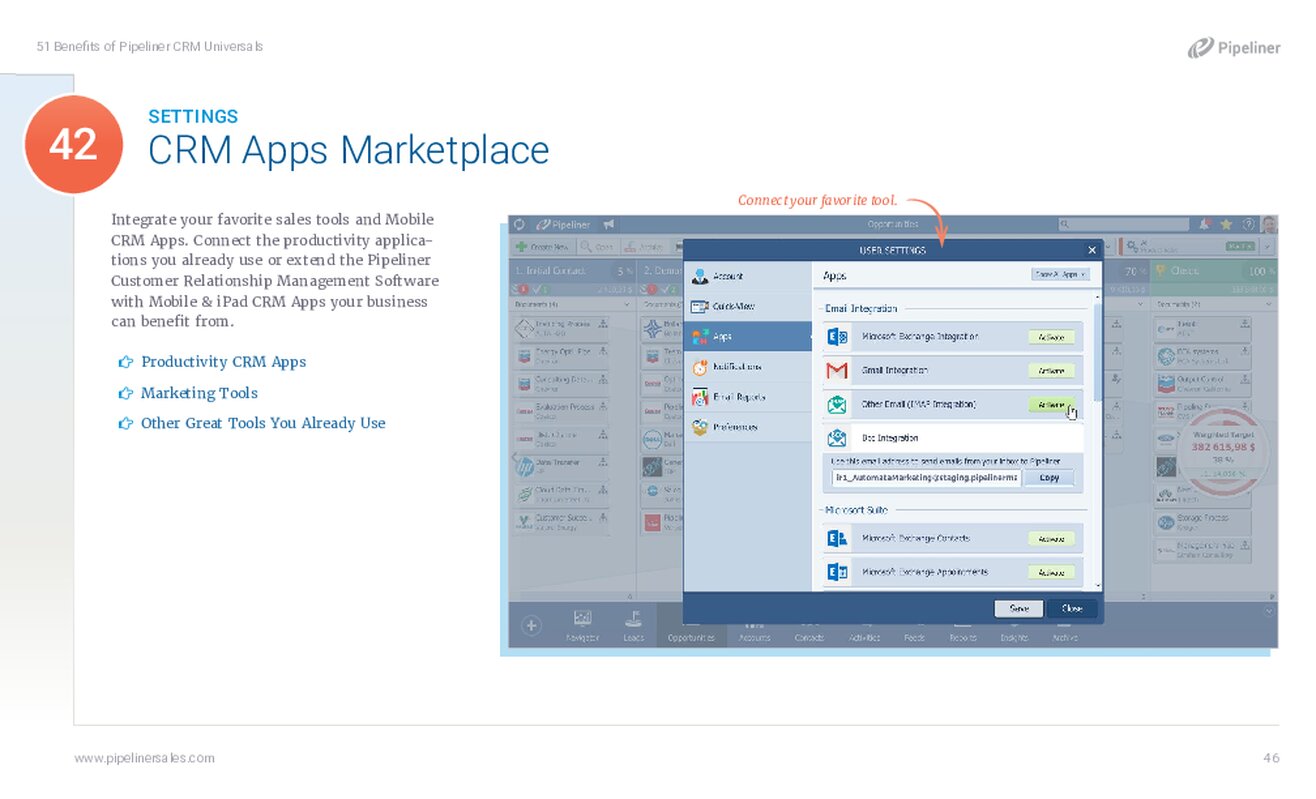Click the round plus button at bottom left

[x=531, y=626]
